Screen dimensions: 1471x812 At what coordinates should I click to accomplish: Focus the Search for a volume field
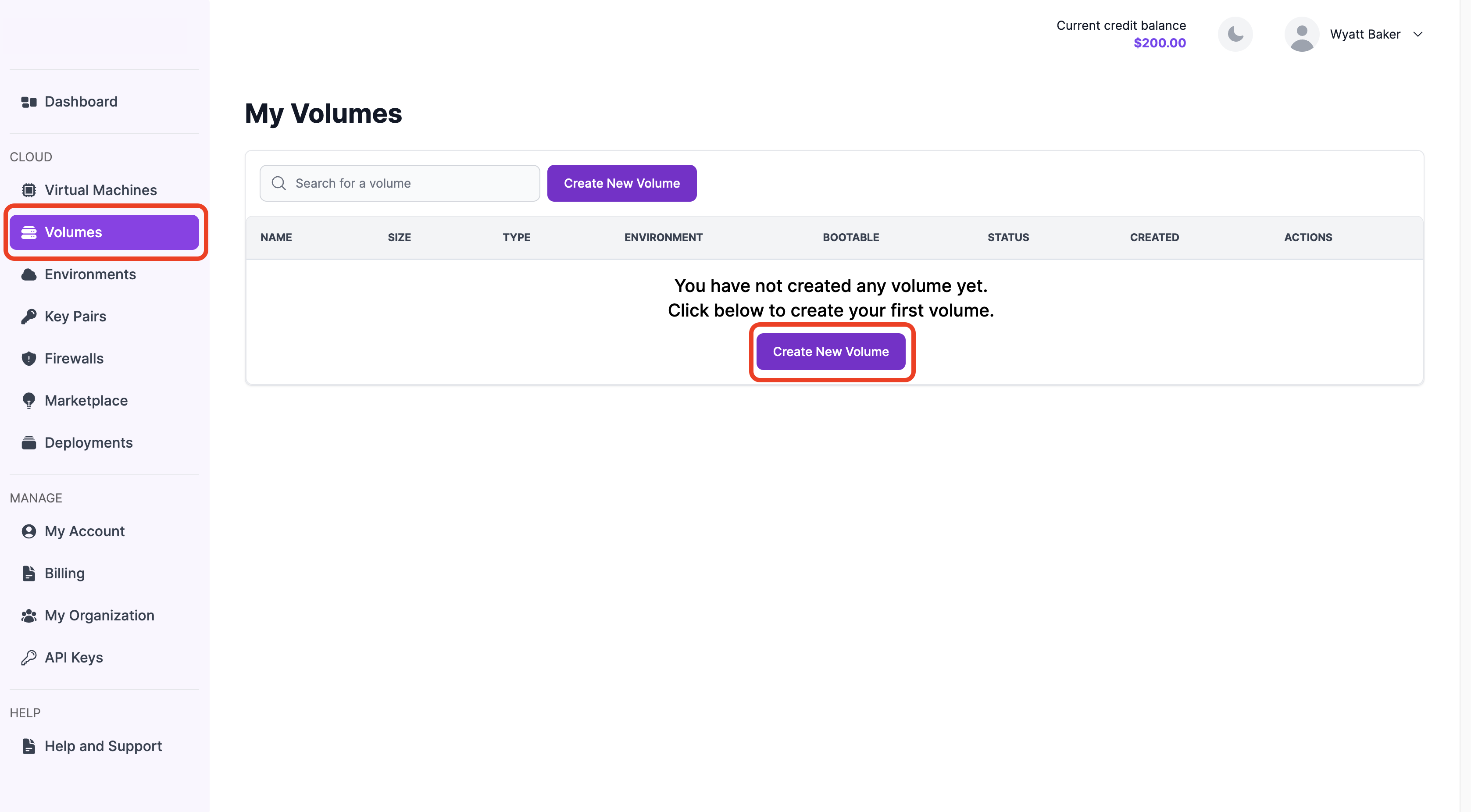pos(400,183)
